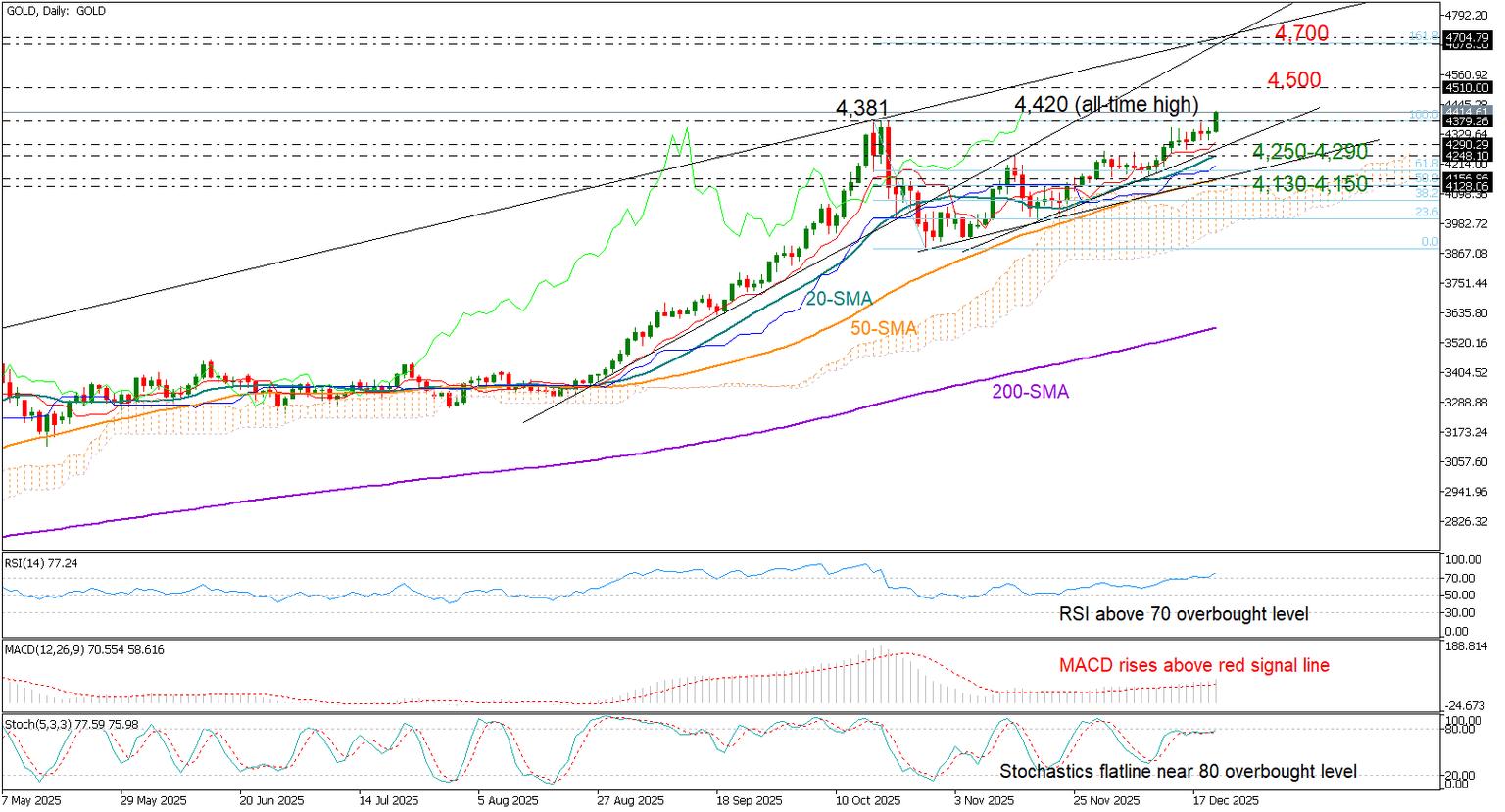This screenshot has height=812, width=1505.
Task: Select the RSI above 70 overbought text
Action: 1184,615
